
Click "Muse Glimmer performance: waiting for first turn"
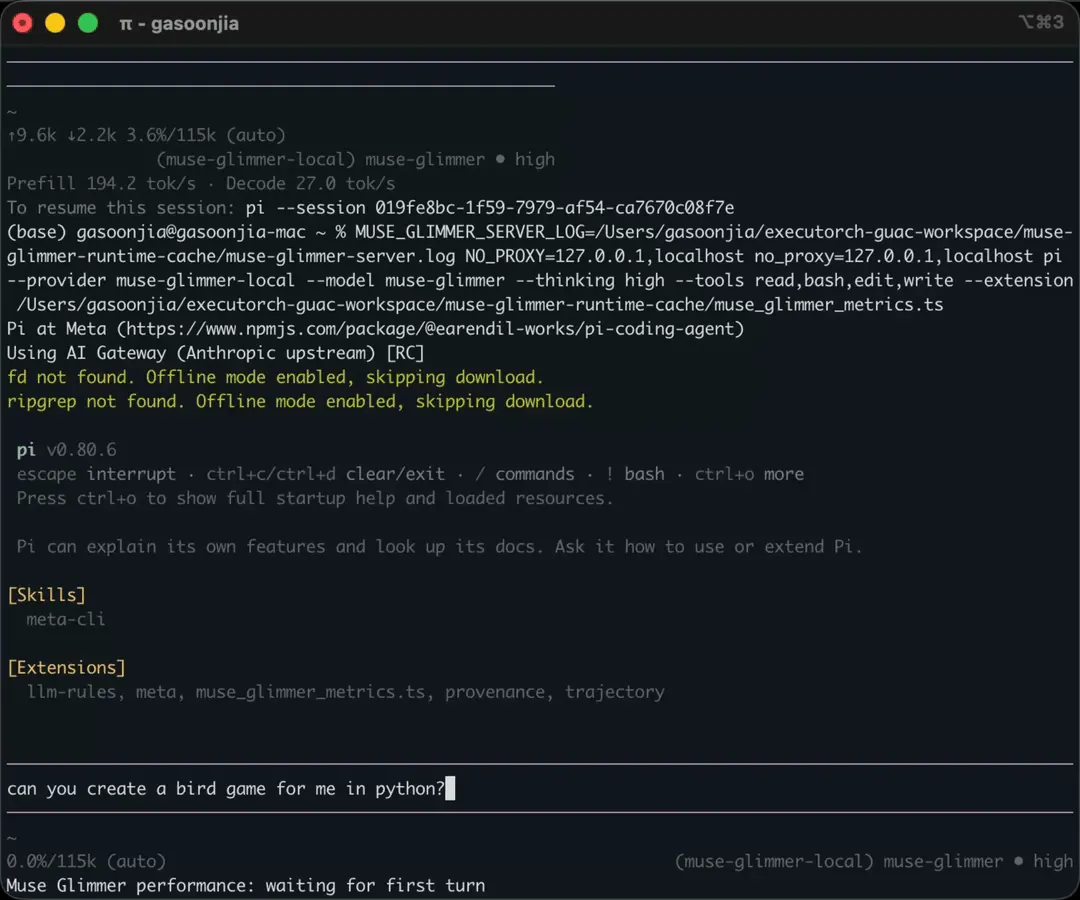click(246, 886)
